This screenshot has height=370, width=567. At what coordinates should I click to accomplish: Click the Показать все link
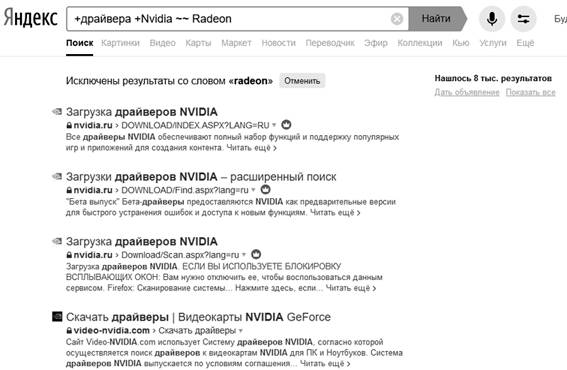(x=530, y=92)
